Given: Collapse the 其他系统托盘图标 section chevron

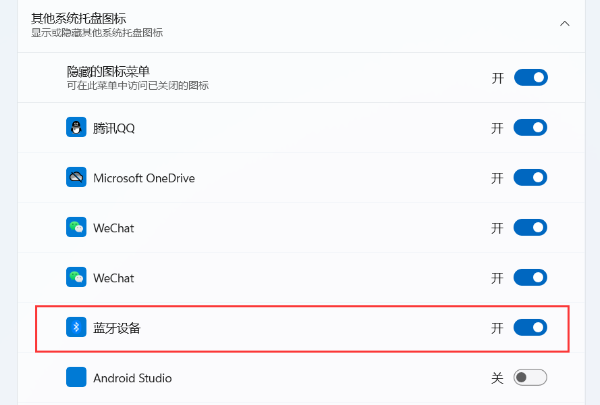Looking at the screenshot, I should coord(565,23).
